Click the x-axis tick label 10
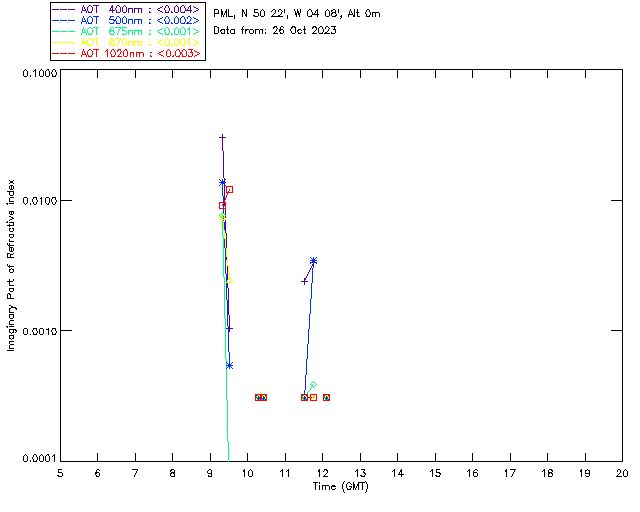Screen dimensions: 640x512 [247, 473]
